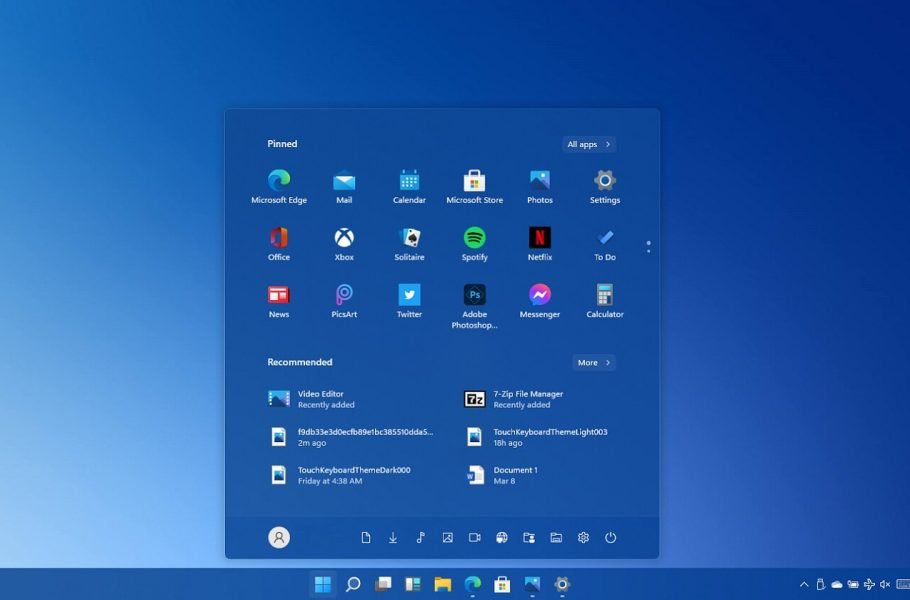The image size is (910, 600).
Task: Open the Network shortcut in Start footer
Action: (x=501, y=537)
